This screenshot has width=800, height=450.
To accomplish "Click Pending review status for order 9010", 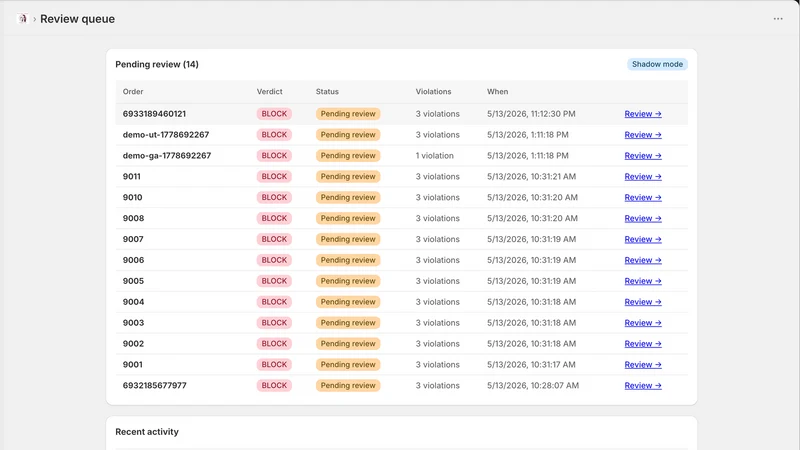I will (348, 197).
